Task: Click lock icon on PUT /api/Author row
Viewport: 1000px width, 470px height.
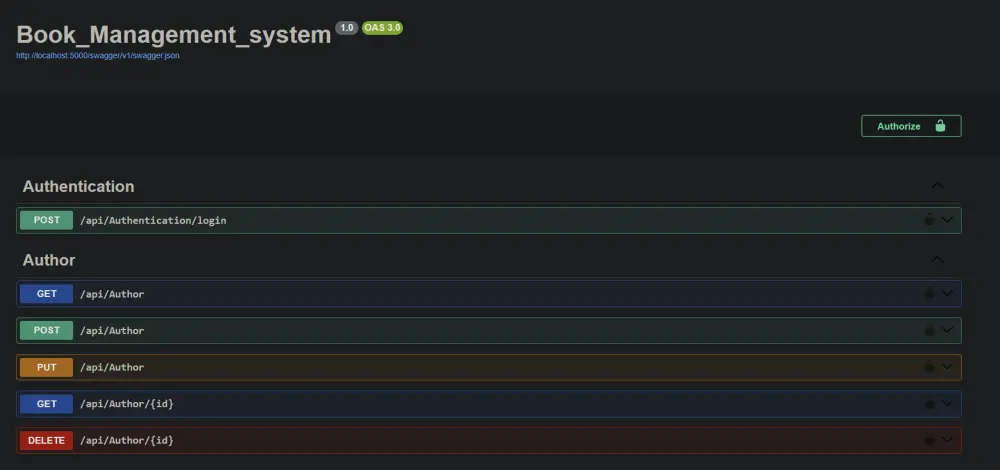Action: 930,367
